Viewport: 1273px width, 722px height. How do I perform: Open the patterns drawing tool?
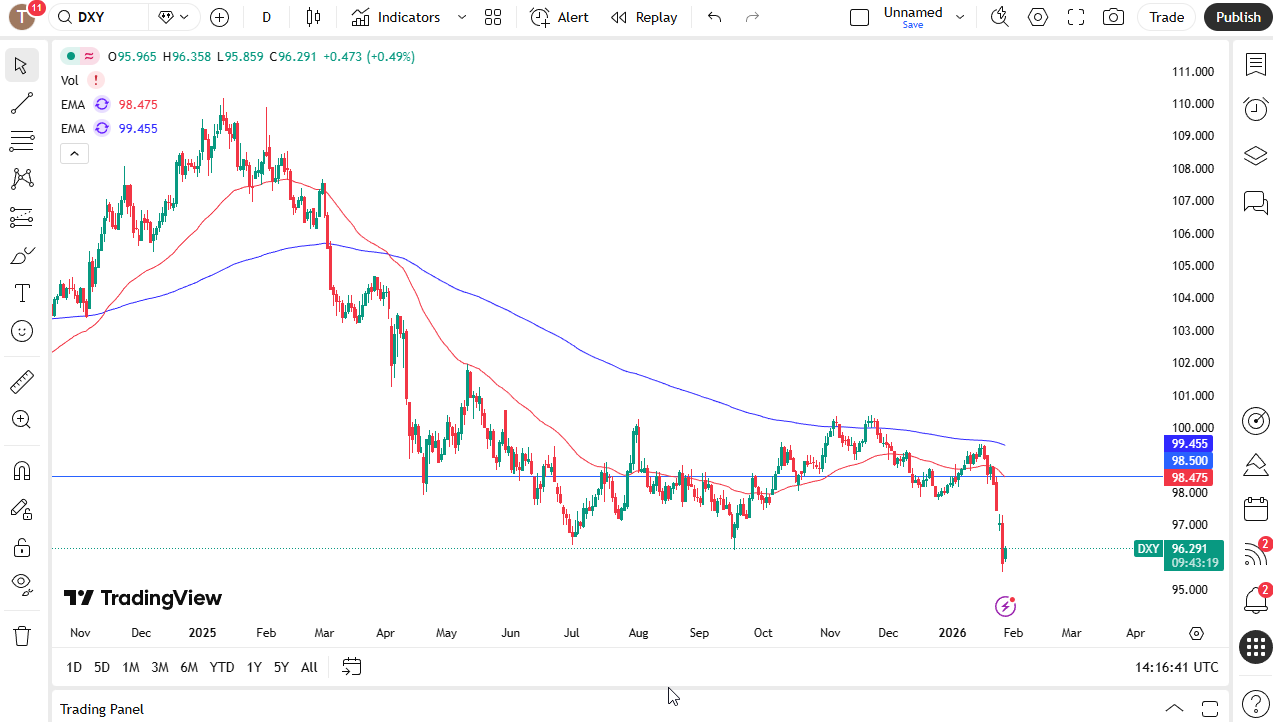pos(21,179)
